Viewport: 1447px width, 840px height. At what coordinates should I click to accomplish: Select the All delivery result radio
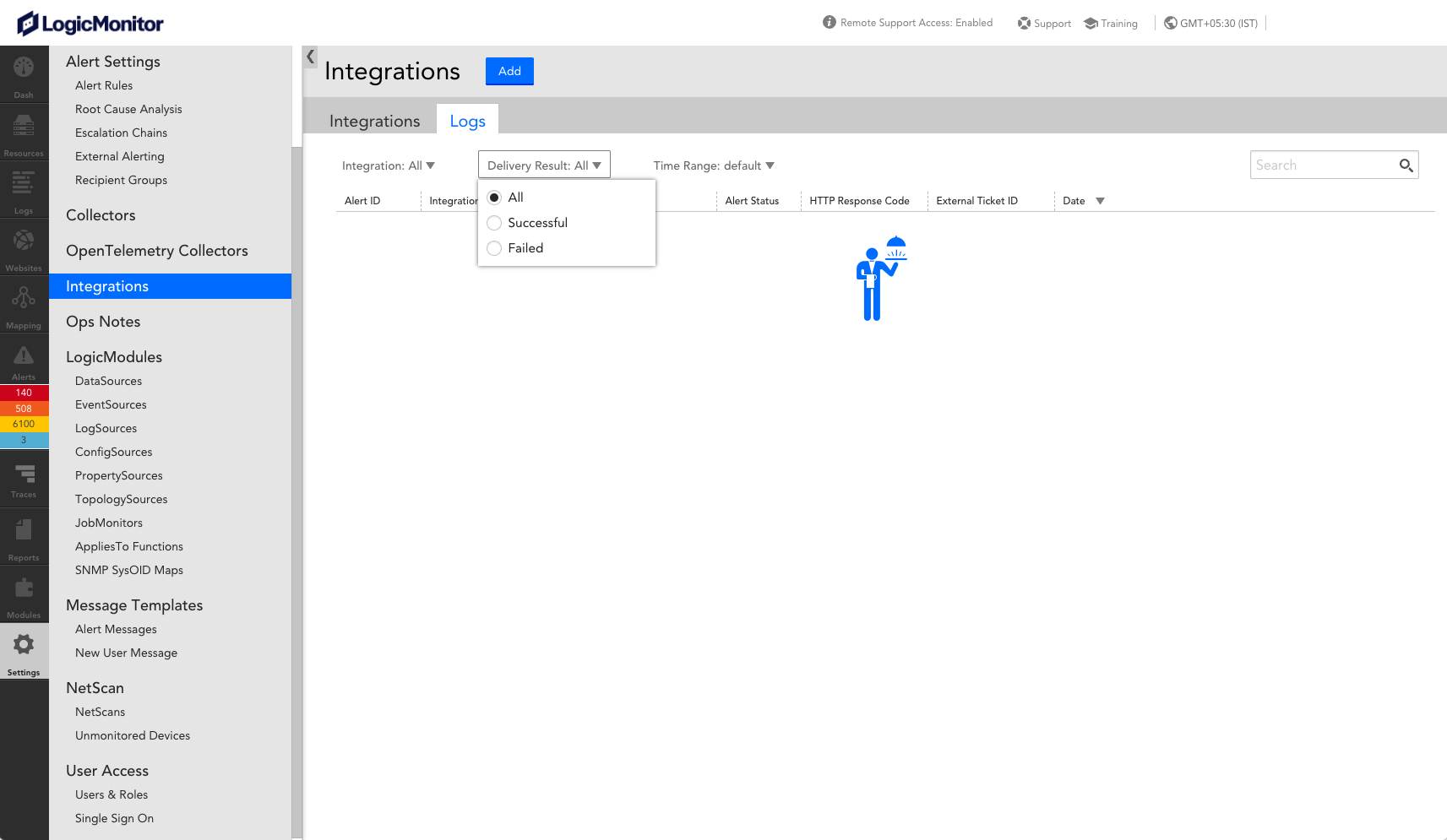pyautogui.click(x=494, y=198)
